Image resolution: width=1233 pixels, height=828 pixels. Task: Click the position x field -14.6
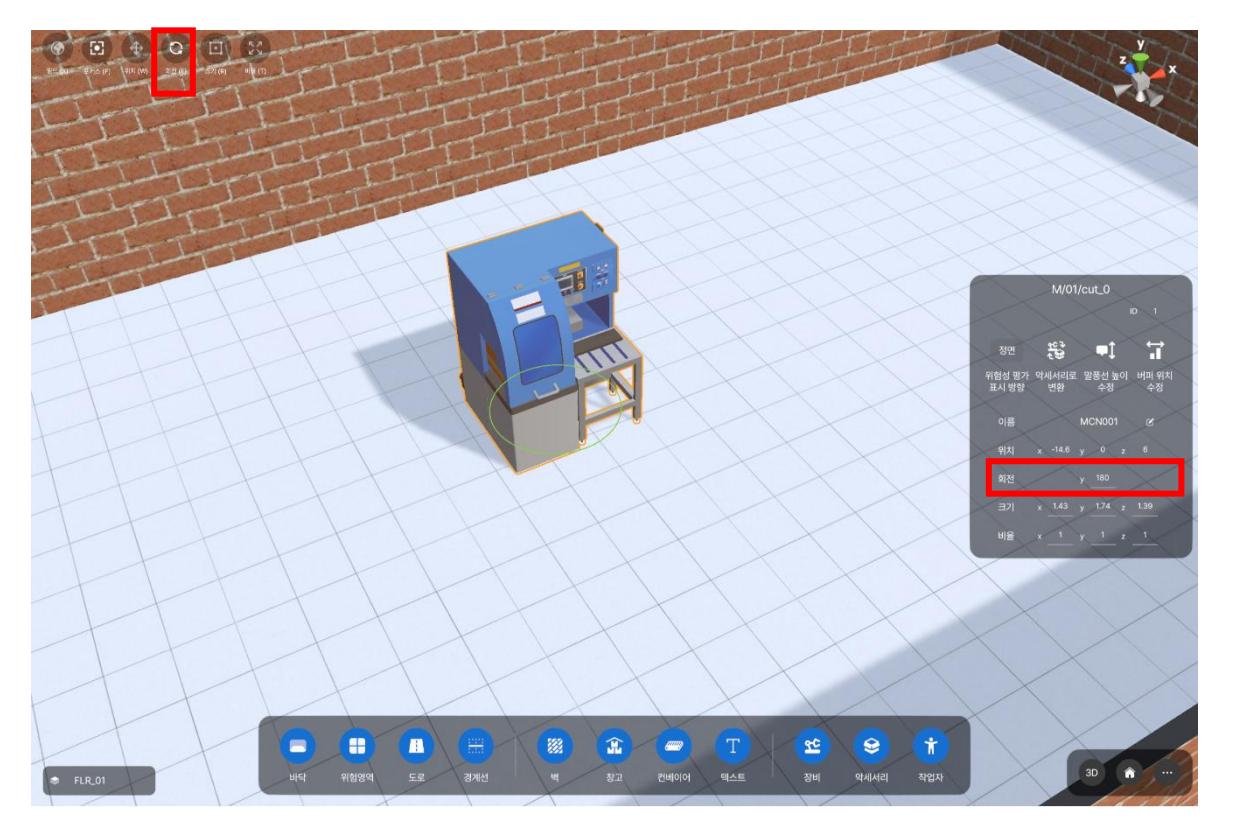point(1059,451)
